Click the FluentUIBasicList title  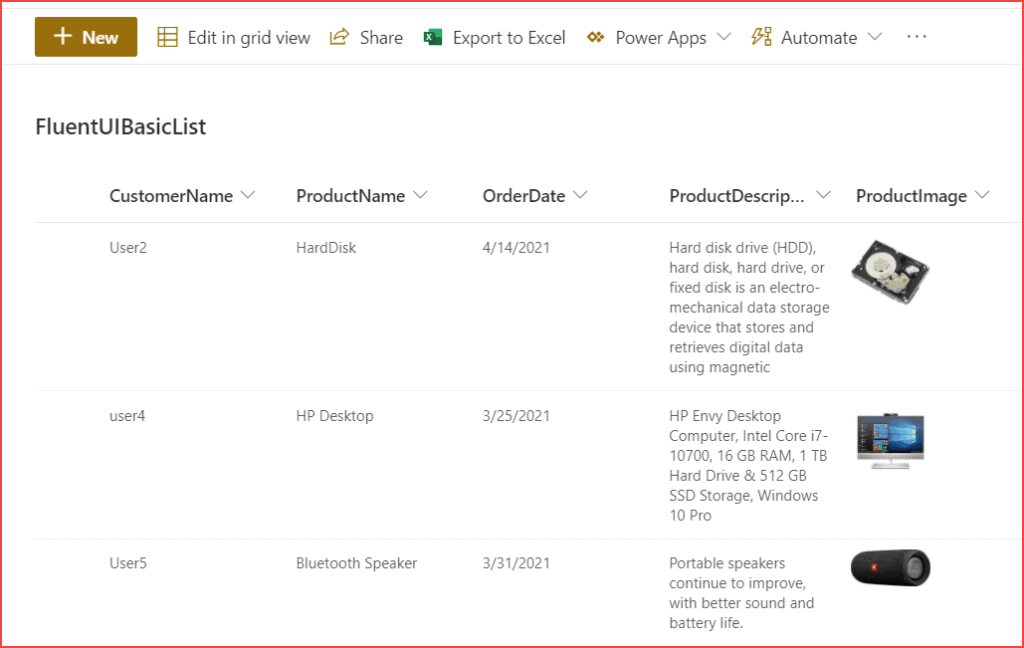coord(121,127)
